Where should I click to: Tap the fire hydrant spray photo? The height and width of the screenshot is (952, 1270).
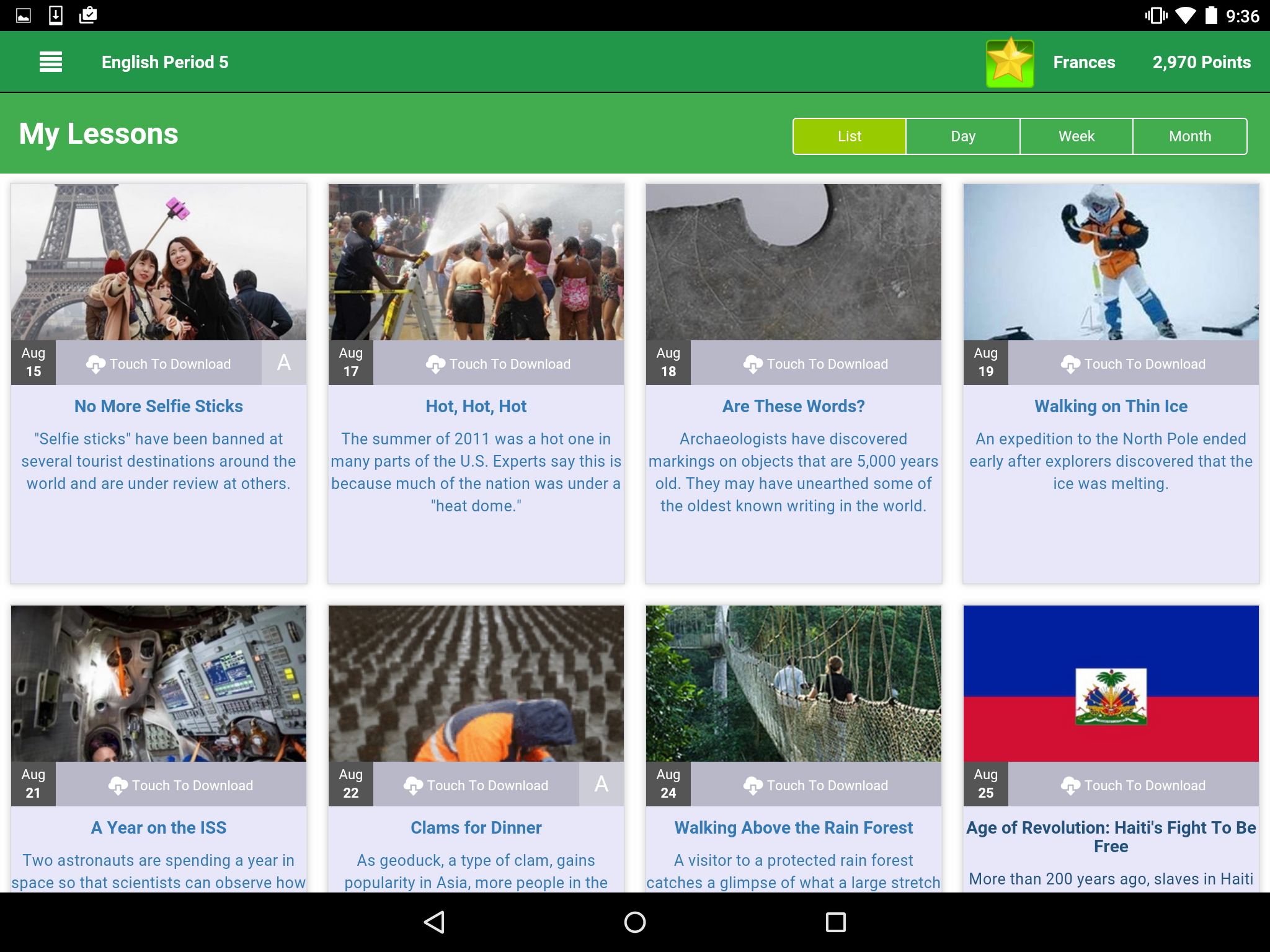(x=476, y=262)
